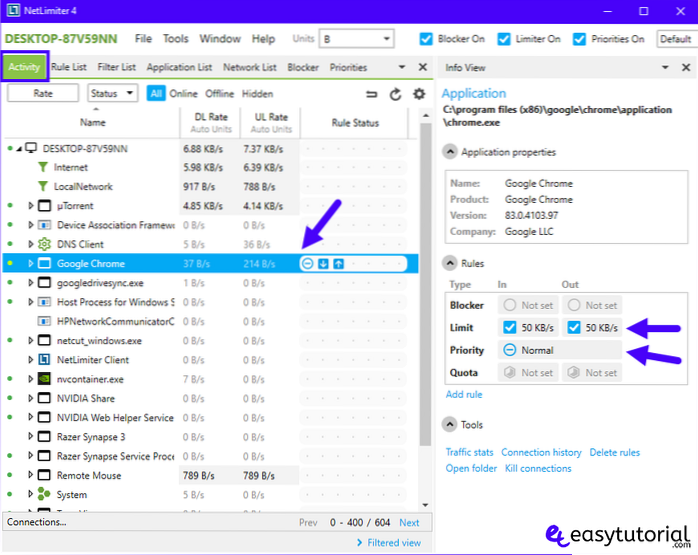Click the Add rule link
This screenshot has width=698, height=555.
[464, 394]
